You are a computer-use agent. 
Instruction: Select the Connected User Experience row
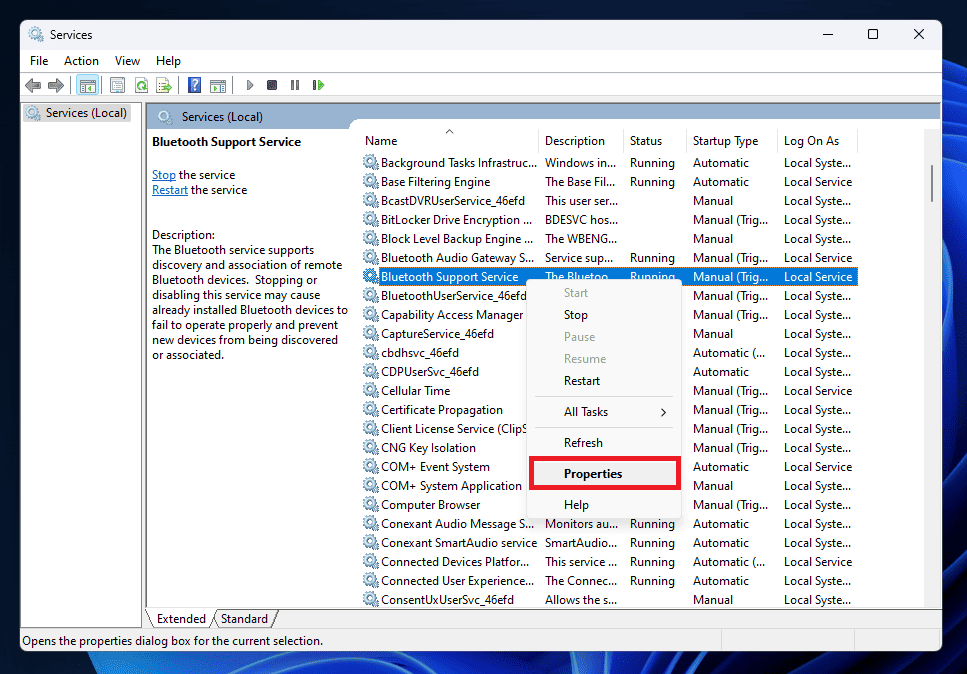(x=609, y=581)
